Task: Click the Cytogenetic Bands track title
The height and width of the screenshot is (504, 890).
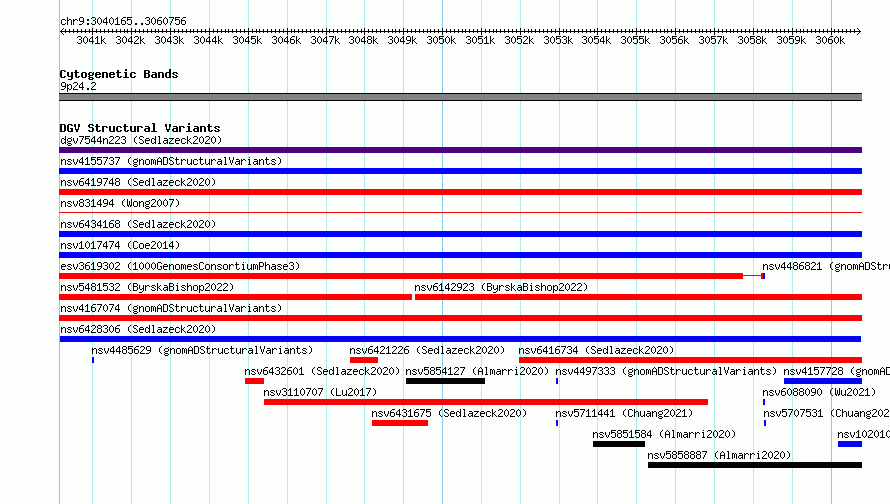Action: [119, 74]
